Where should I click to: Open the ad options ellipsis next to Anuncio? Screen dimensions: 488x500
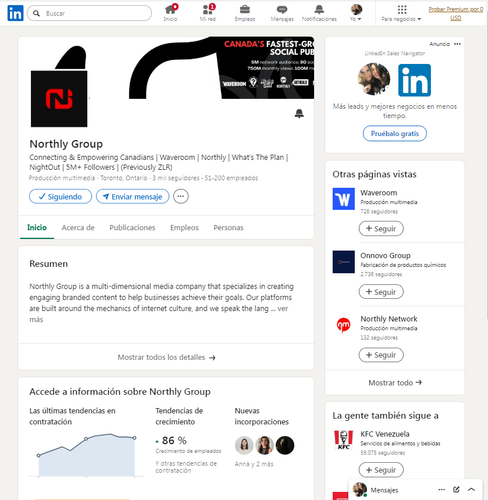pos(457,44)
